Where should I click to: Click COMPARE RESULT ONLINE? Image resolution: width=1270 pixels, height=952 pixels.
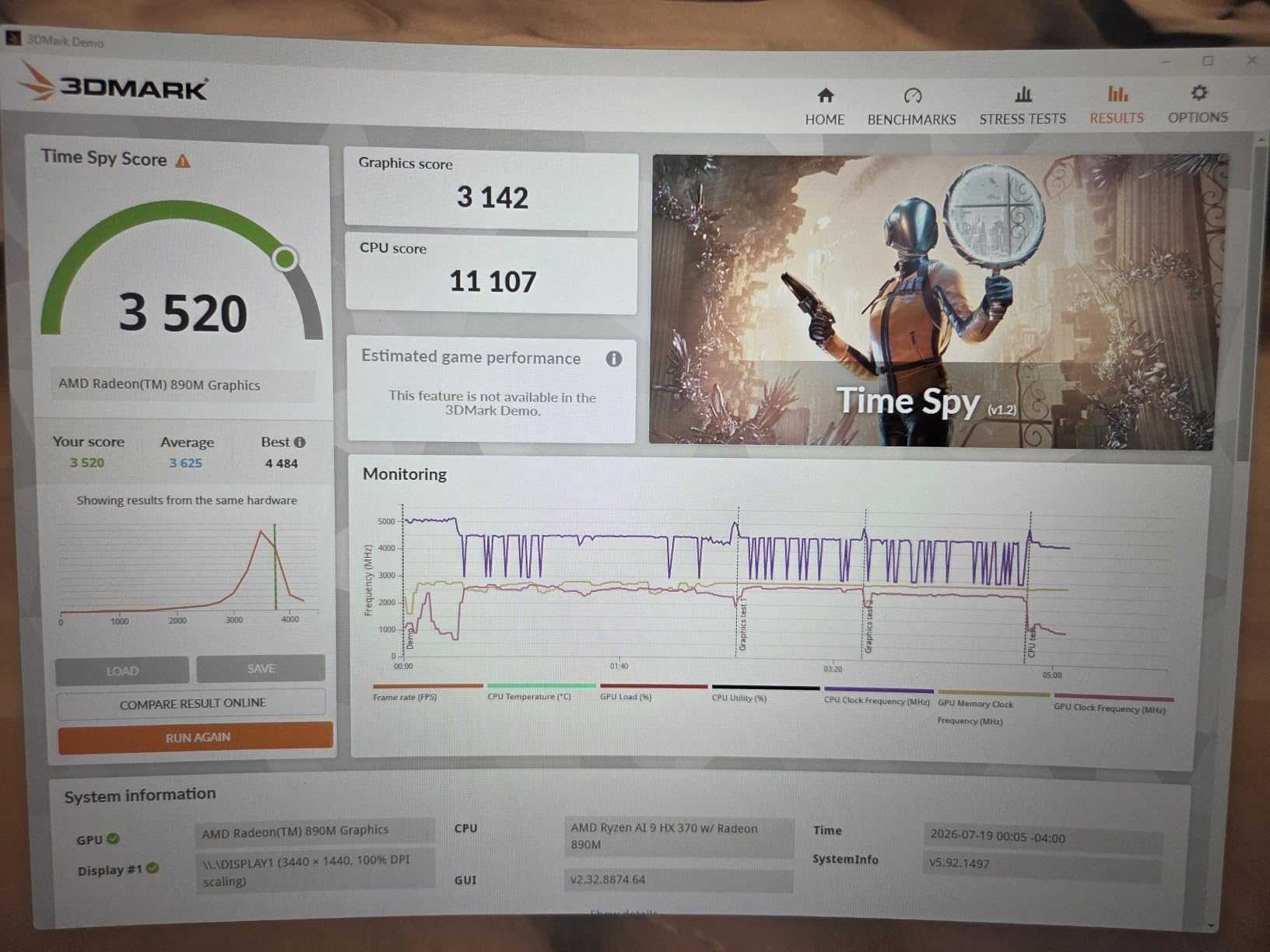(192, 703)
